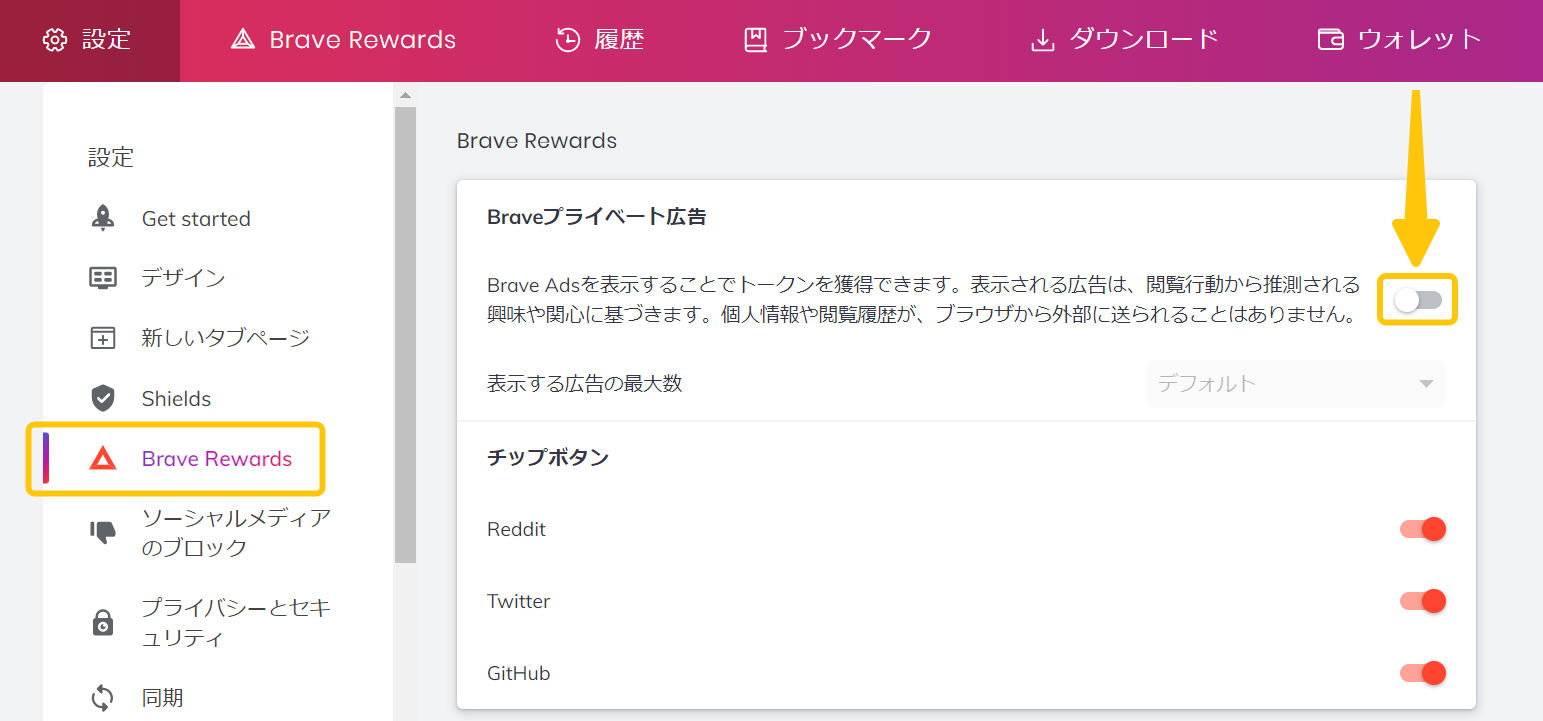
Task: Click the 設定 heading in the sidebar
Action: [111, 157]
